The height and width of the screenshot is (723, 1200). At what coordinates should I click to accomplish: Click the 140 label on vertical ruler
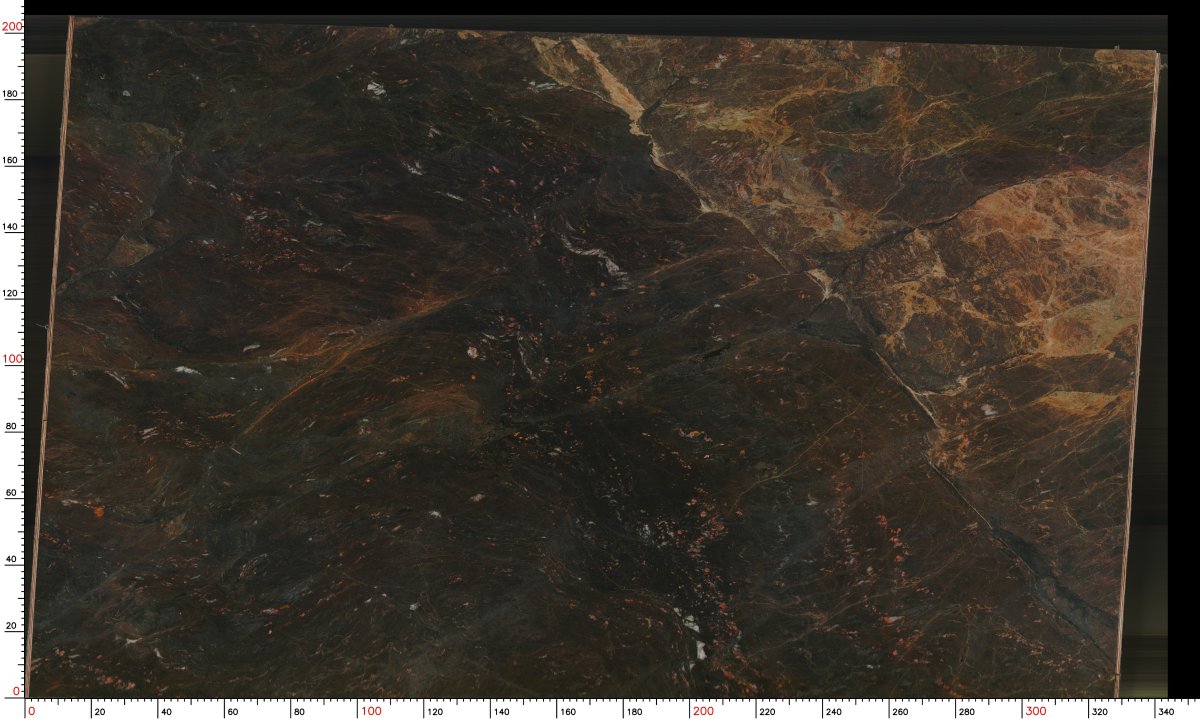[10, 227]
